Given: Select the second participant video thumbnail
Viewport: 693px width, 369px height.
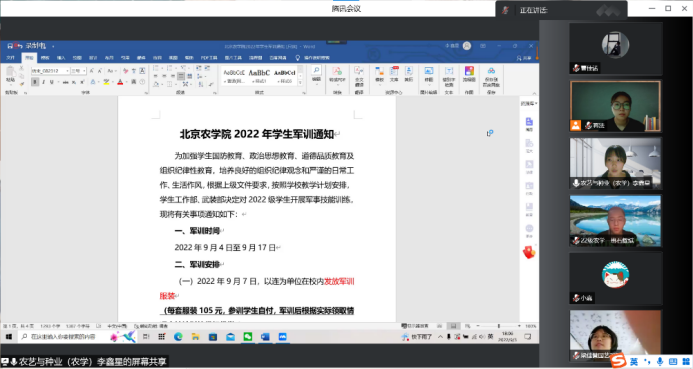Looking at the screenshot, I should pyautogui.click(x=616, y=106).
